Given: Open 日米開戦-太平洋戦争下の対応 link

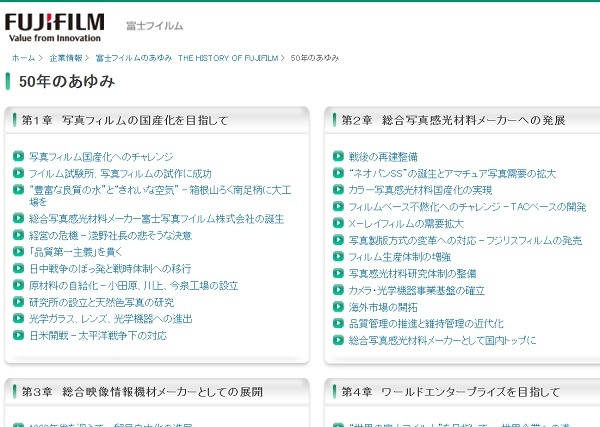Looking at the screenshot, I should (x=98, y=336).
